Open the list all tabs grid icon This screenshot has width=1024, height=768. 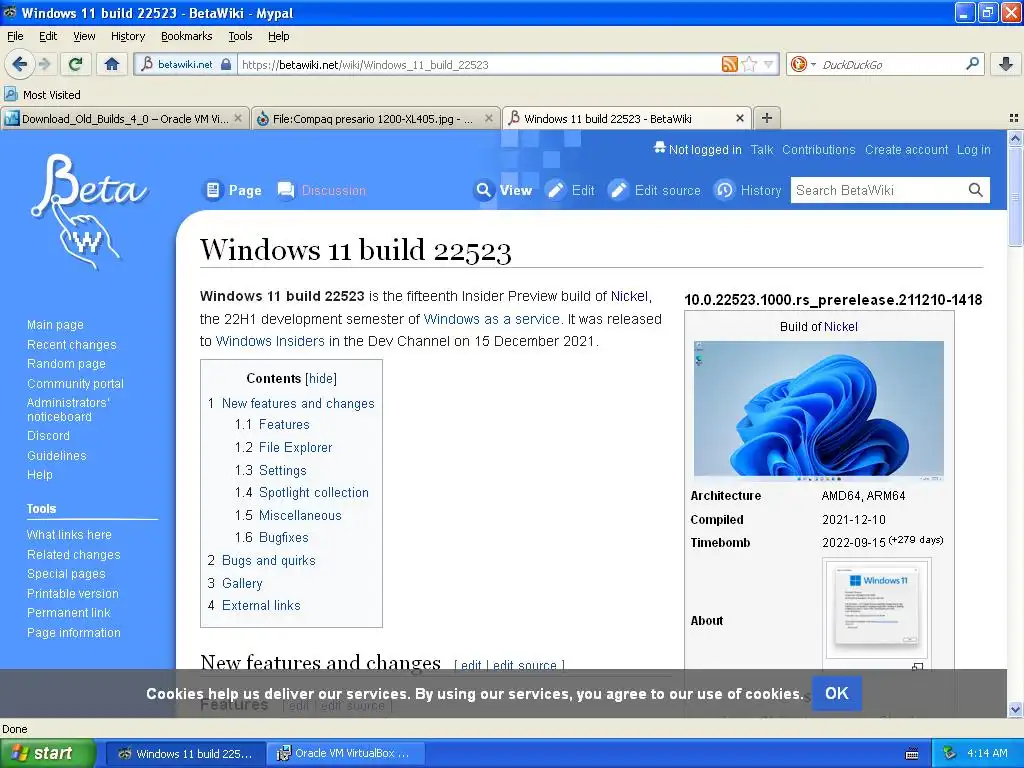(1014, 118)
